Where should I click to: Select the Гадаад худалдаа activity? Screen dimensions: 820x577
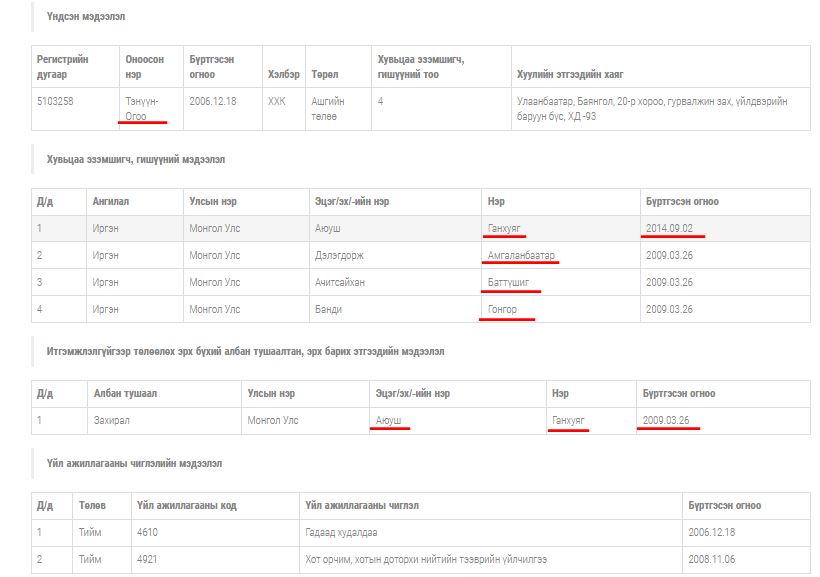341,532
